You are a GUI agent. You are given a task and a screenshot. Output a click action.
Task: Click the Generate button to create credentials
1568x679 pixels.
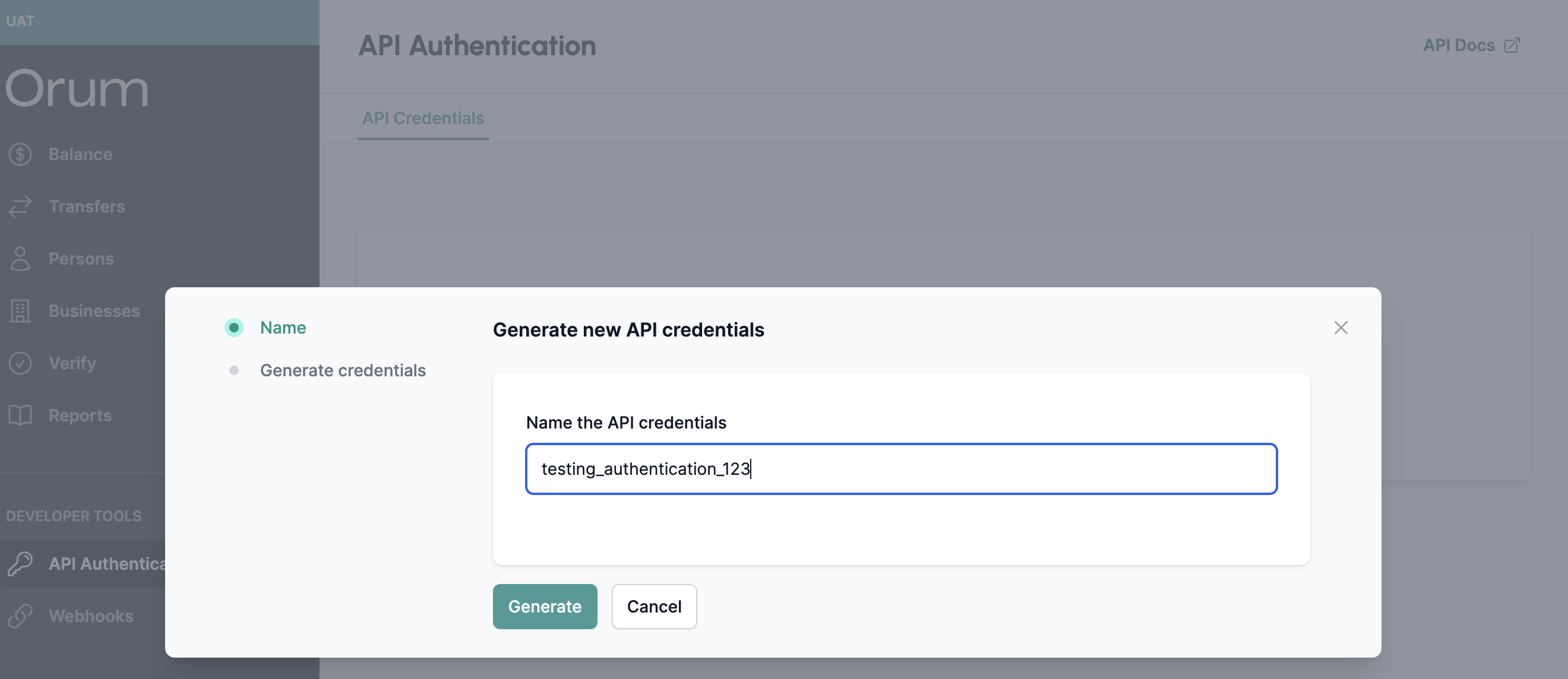pyautogui.click(x=545, y=606)
